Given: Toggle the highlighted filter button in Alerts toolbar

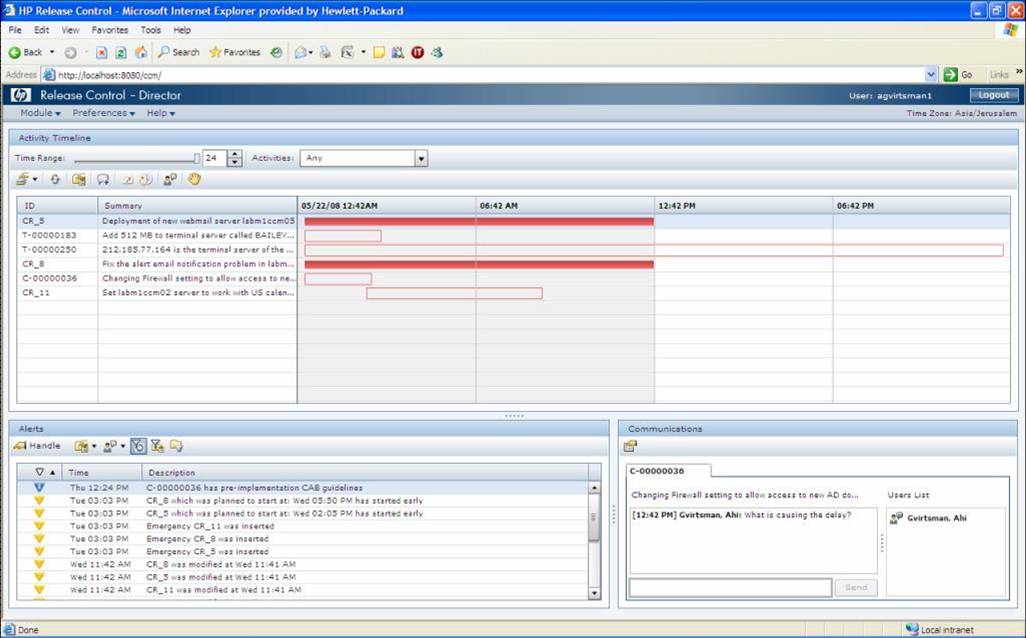Looking at the screenshot, I should click(x=138, y=446).
